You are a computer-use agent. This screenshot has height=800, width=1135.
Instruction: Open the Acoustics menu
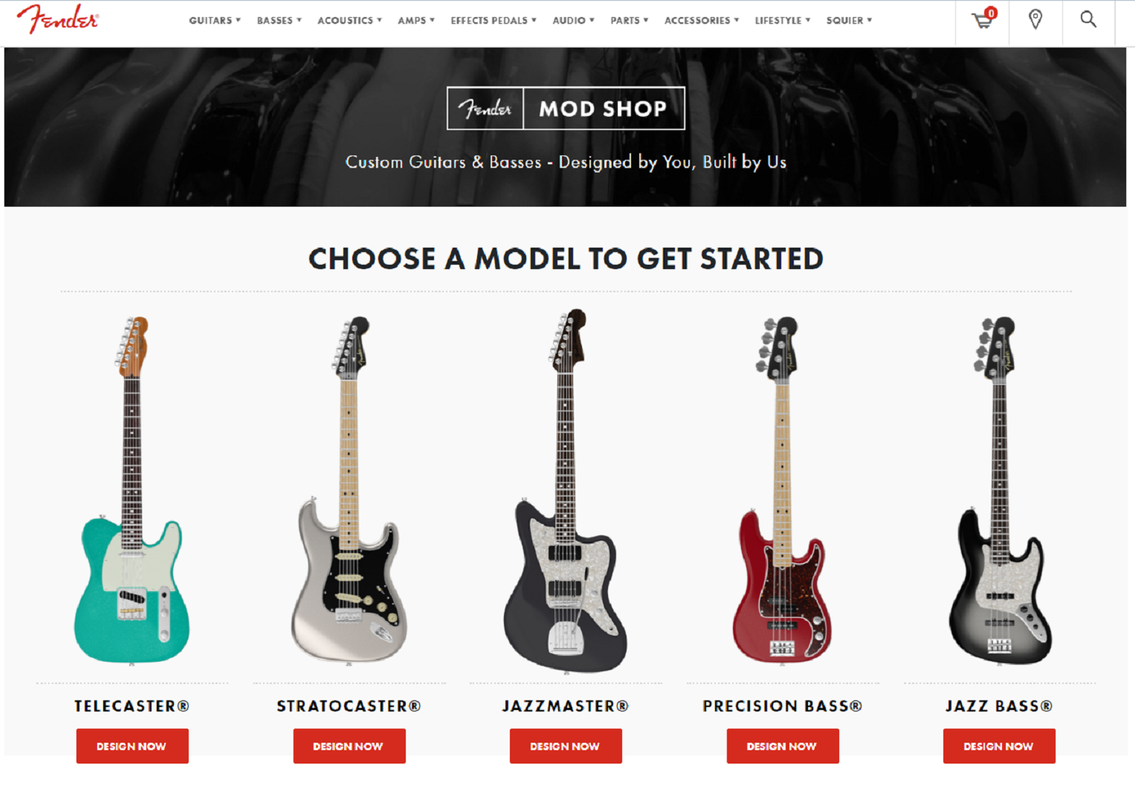tap(350, 20)
